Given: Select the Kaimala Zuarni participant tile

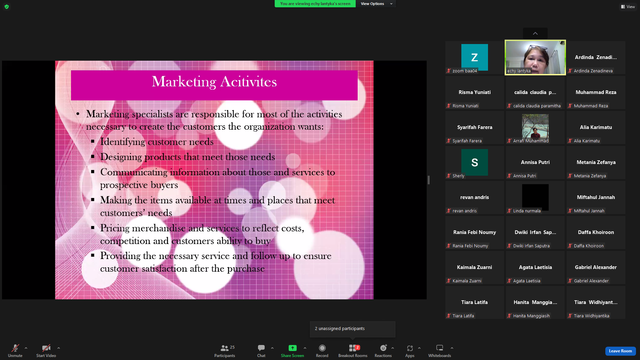Looking at the screenshot, I should (x=475, y=268).
